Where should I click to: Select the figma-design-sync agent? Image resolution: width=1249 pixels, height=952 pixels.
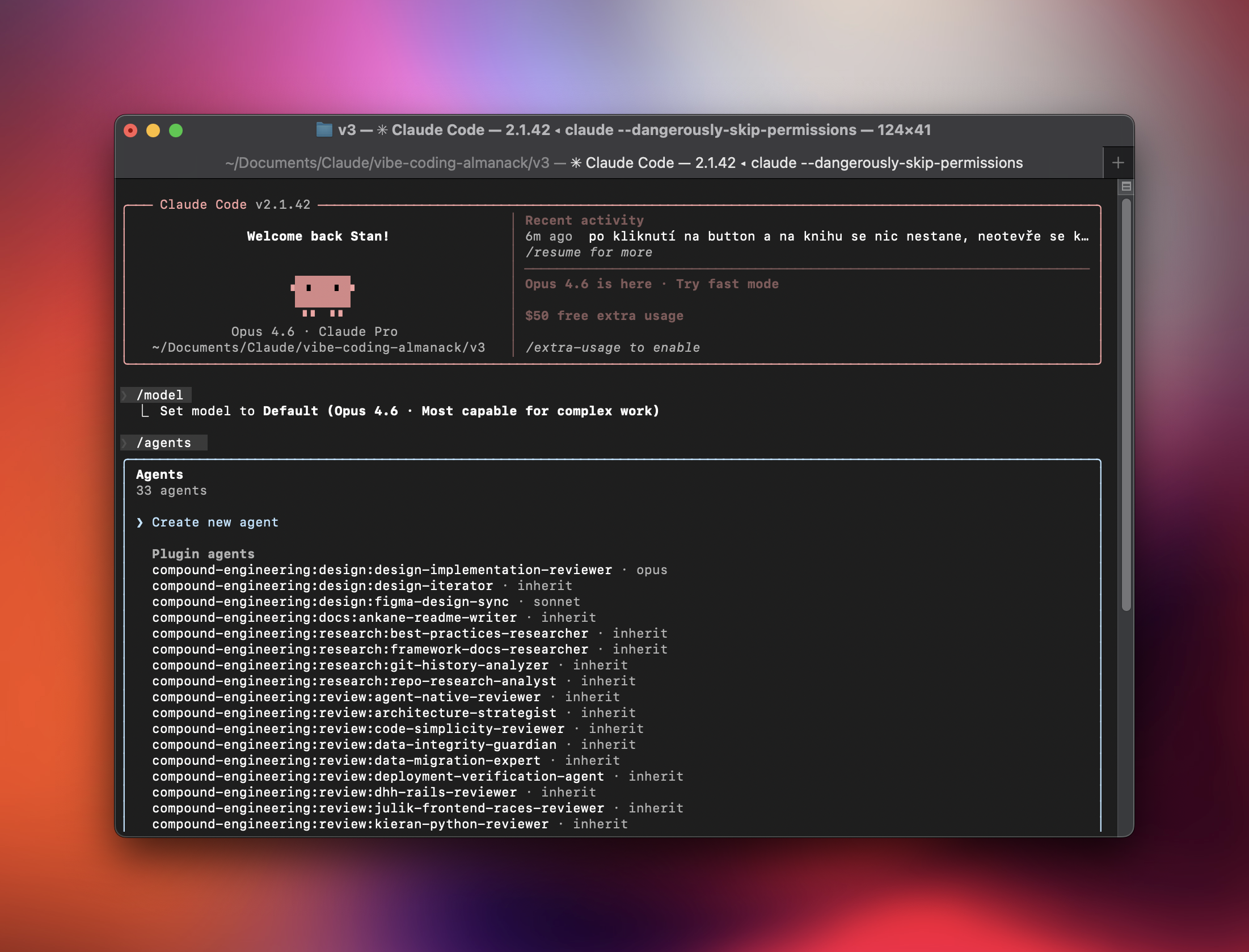click(x=331, y=601)
